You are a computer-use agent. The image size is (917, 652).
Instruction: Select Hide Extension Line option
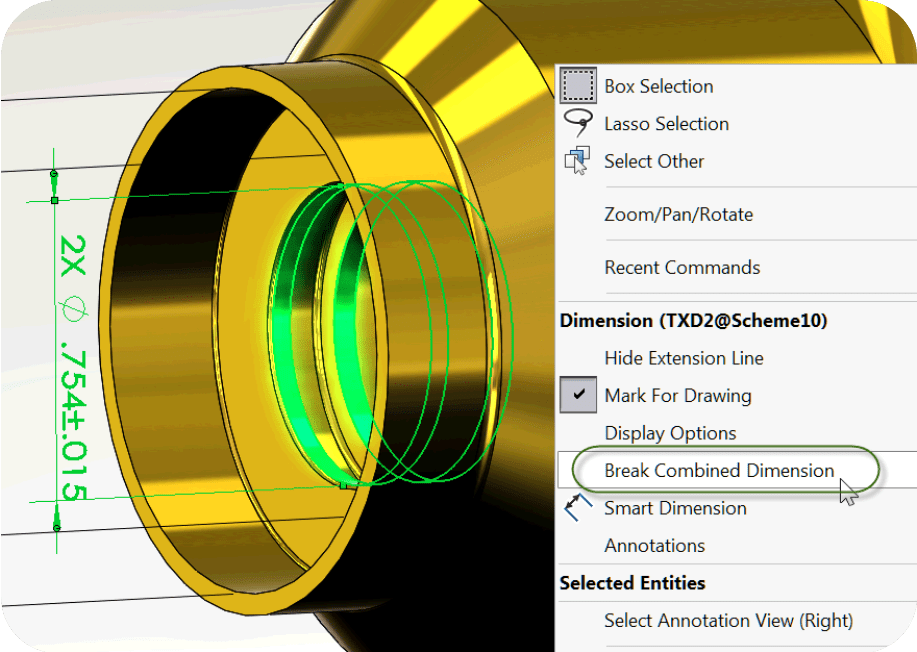pyautogui.click(x=684, y=358)
